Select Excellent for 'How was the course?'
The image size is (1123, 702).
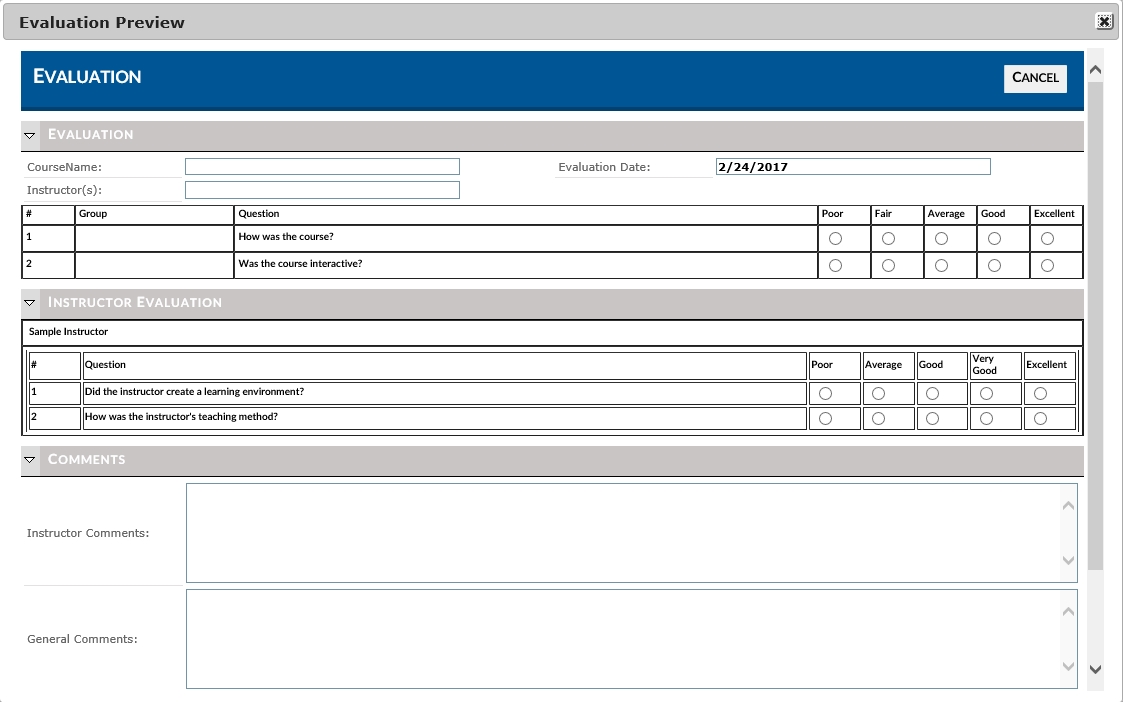pos(1047,239)
